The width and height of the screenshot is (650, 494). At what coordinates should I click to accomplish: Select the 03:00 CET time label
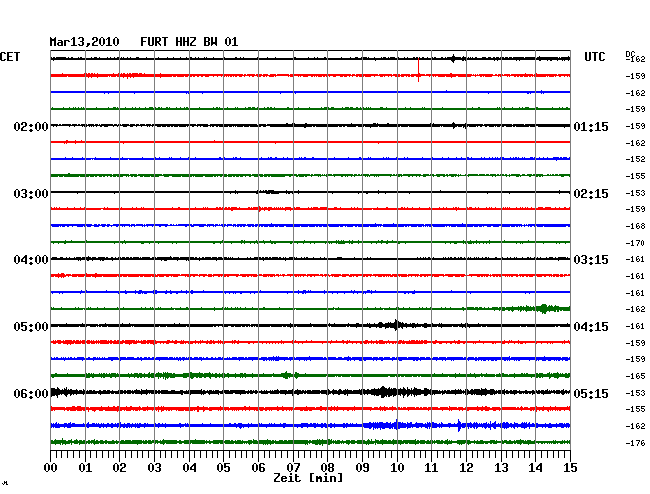(31, 194)
